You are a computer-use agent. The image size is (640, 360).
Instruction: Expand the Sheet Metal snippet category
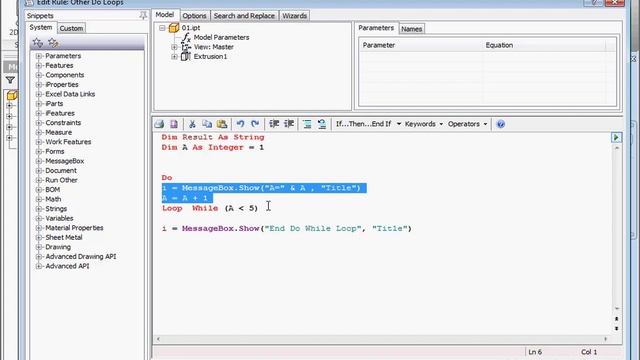(x=39, y=238)
